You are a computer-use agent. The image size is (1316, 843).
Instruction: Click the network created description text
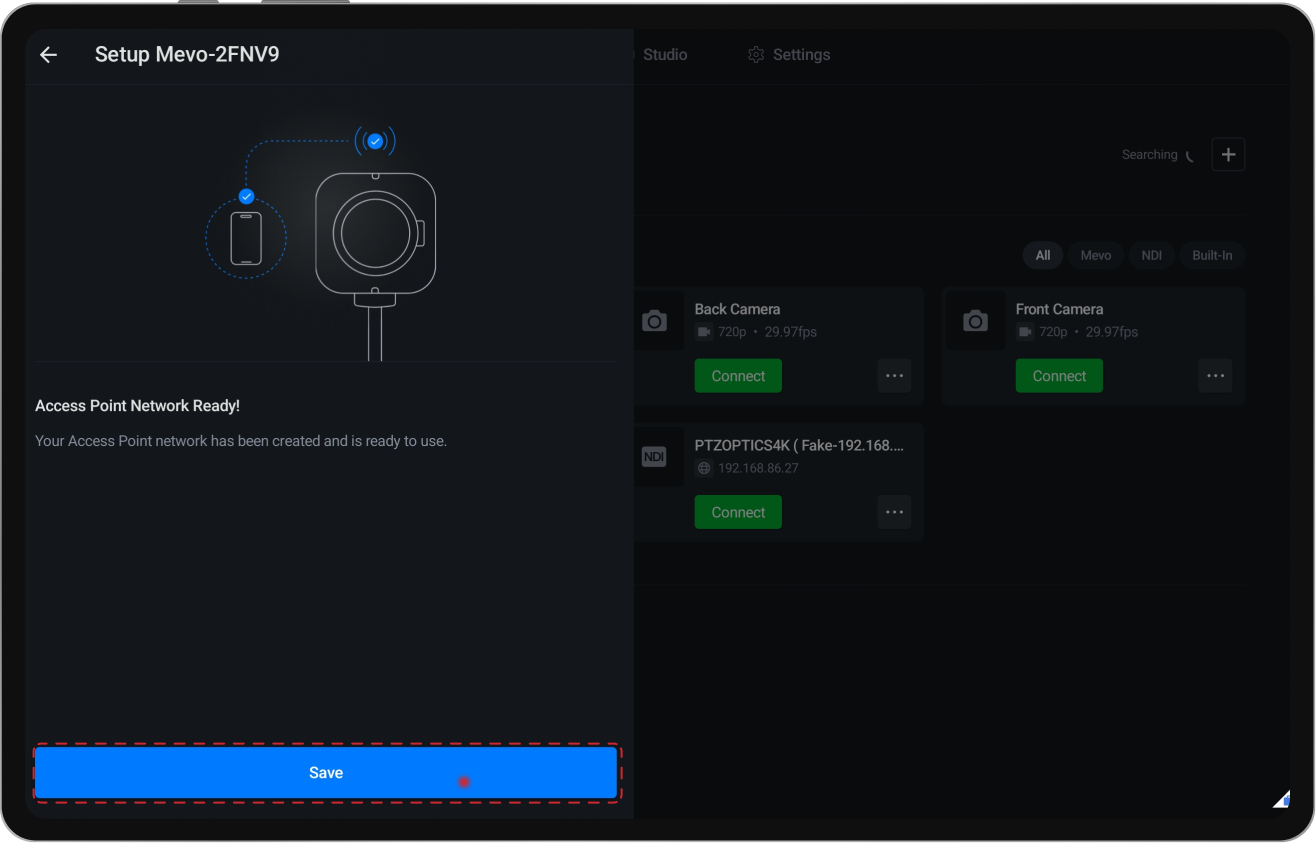coord(241,440)
